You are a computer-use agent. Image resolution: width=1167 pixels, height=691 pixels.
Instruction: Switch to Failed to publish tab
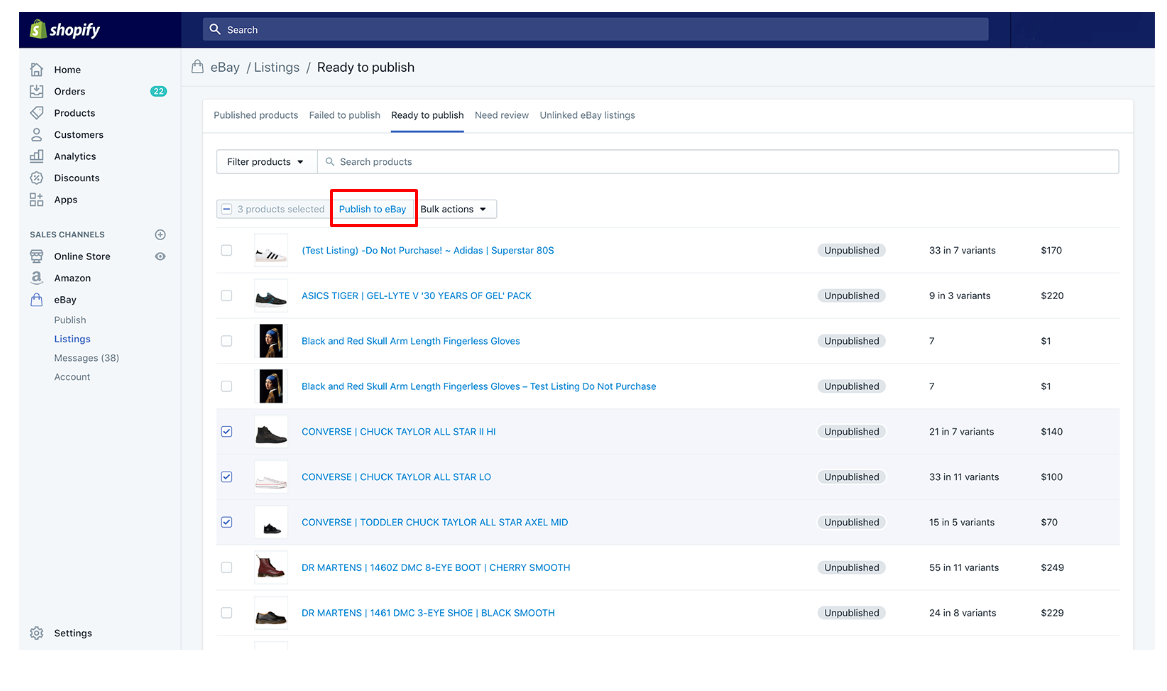click(x=345, y=115)
